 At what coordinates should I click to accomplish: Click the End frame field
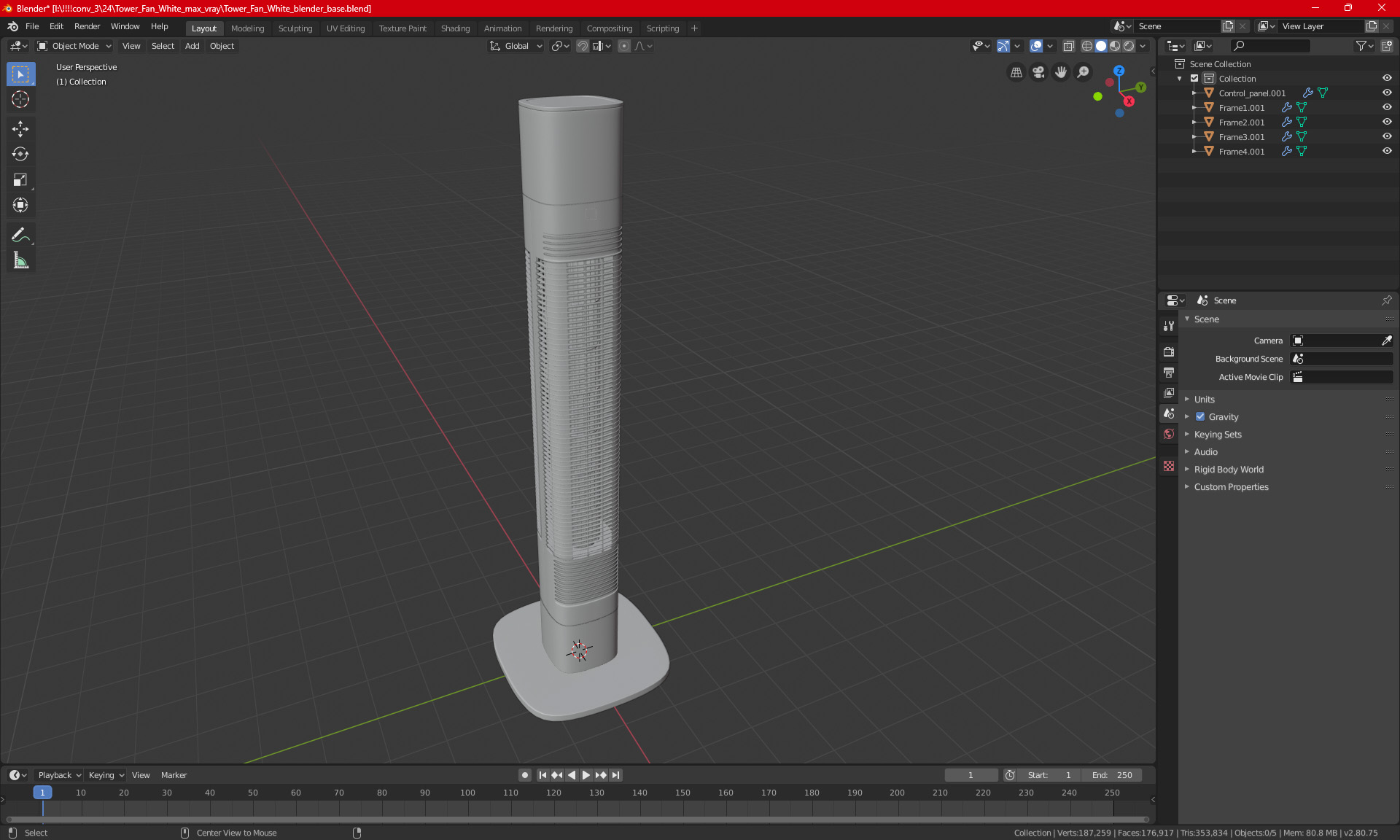(x=1112, y=775)
